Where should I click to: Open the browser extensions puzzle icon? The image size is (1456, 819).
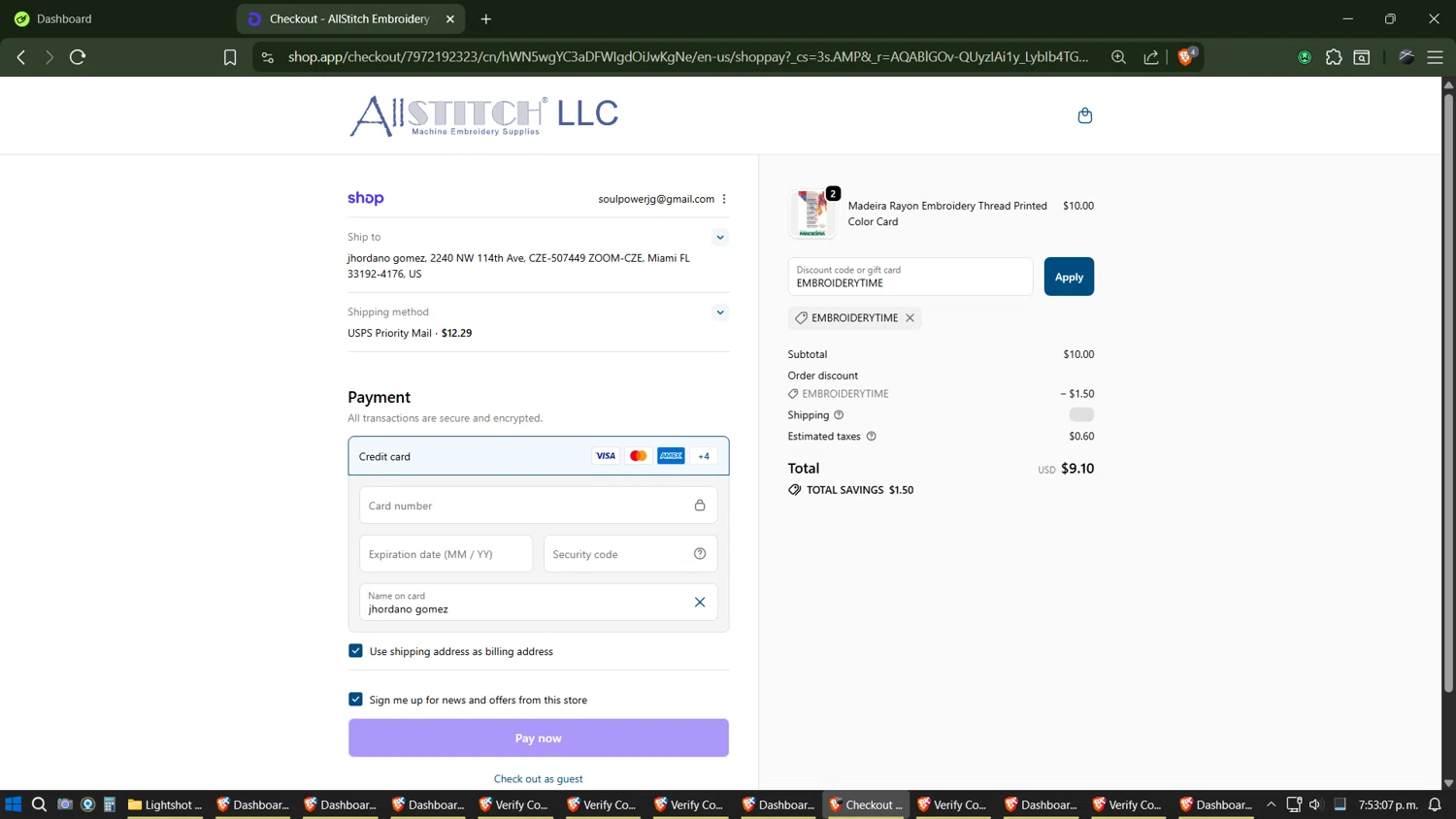coord(1334,57)
